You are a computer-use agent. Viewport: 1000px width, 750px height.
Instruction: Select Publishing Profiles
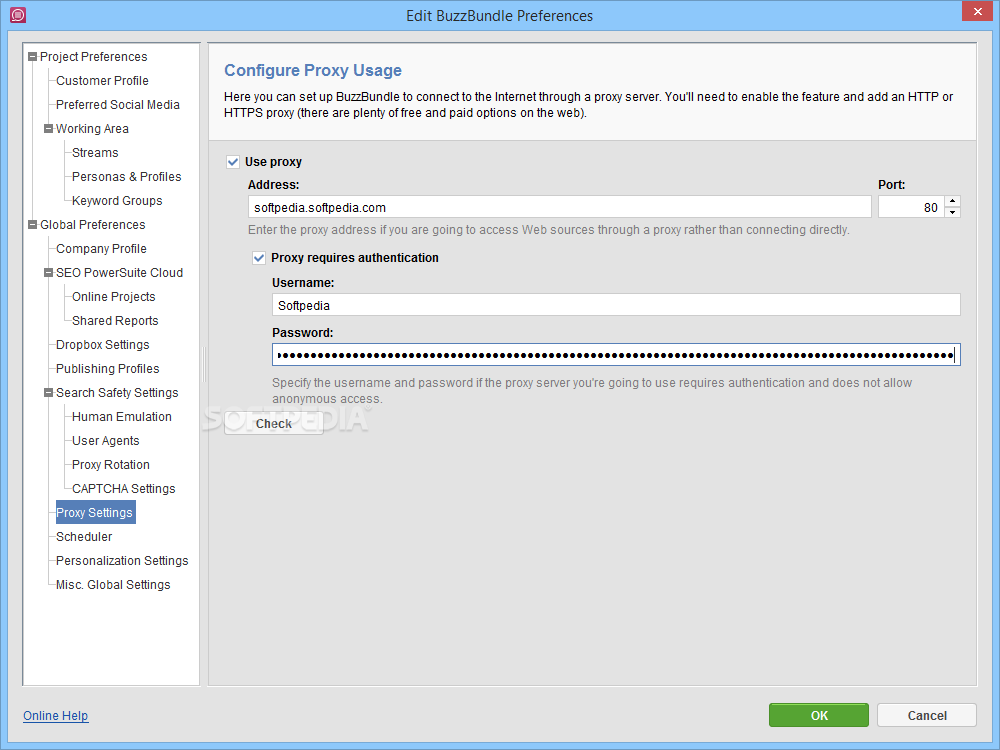pyautogui.click(x=108, y=369)
